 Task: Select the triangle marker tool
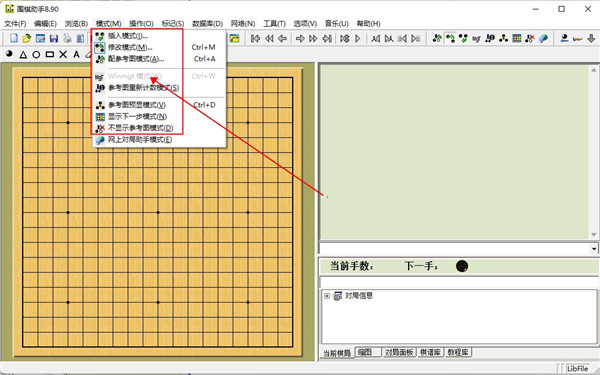tap(23, 55)
